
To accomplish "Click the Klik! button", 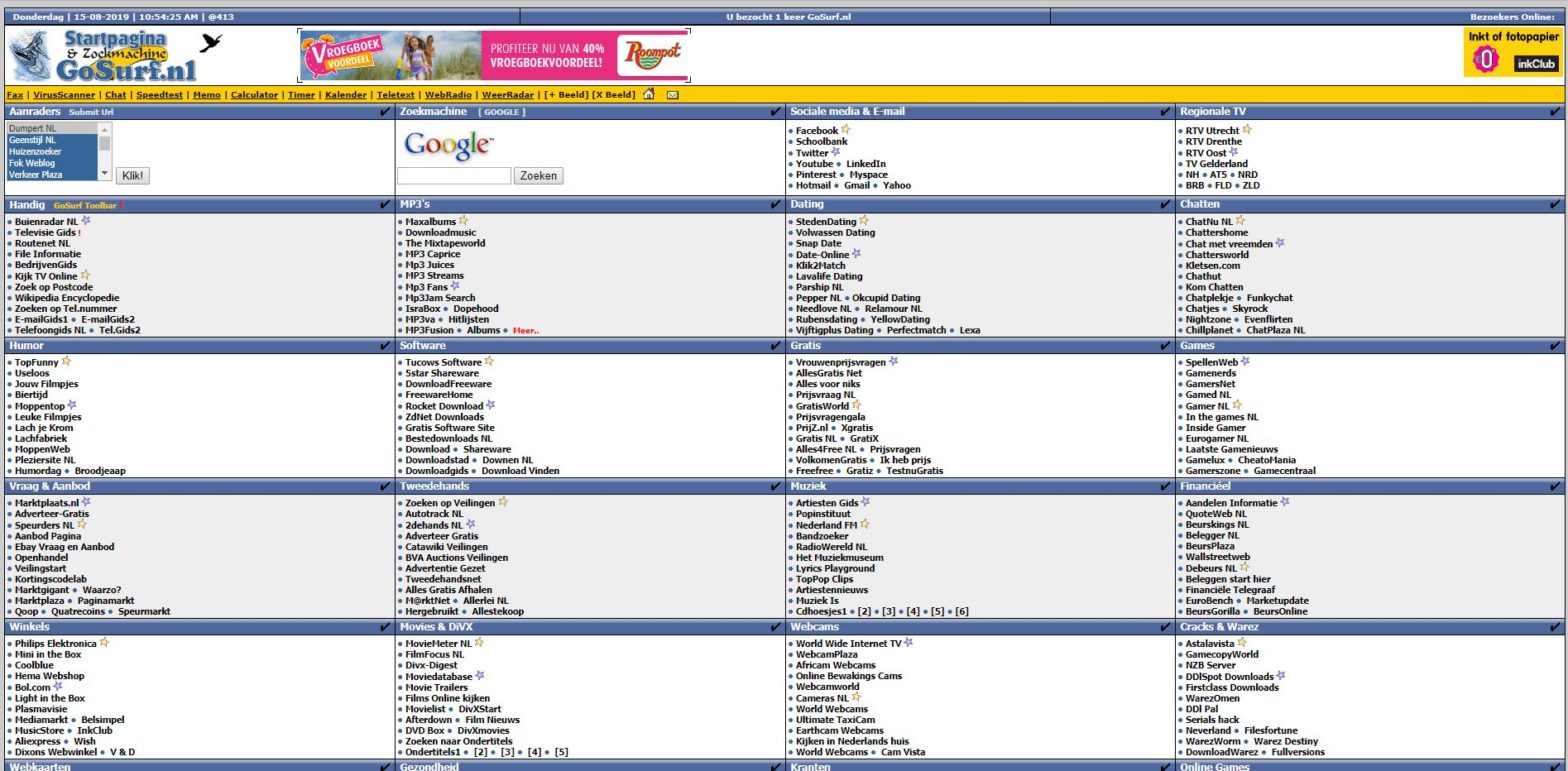I will 133,176.
